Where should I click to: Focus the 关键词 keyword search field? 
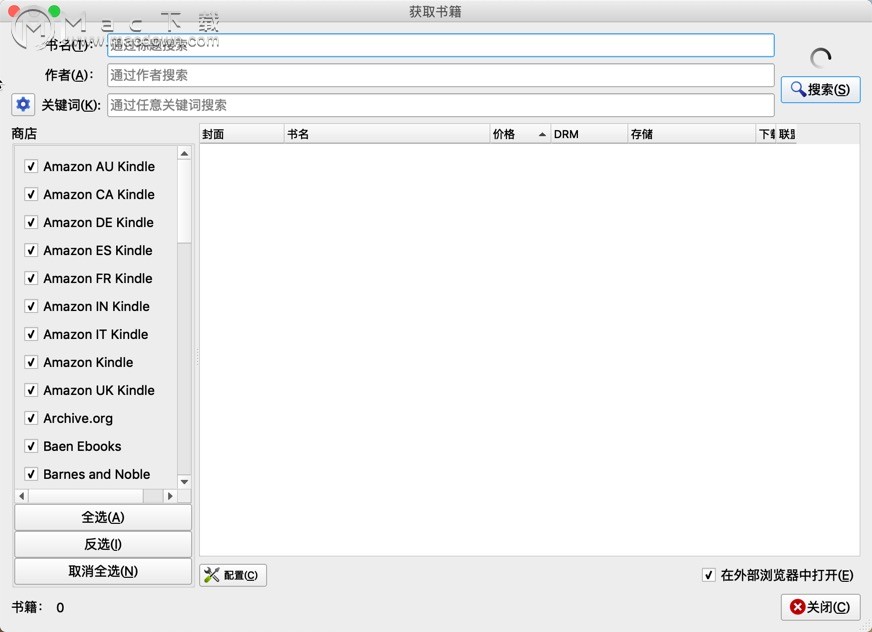(x=440, y=105)
